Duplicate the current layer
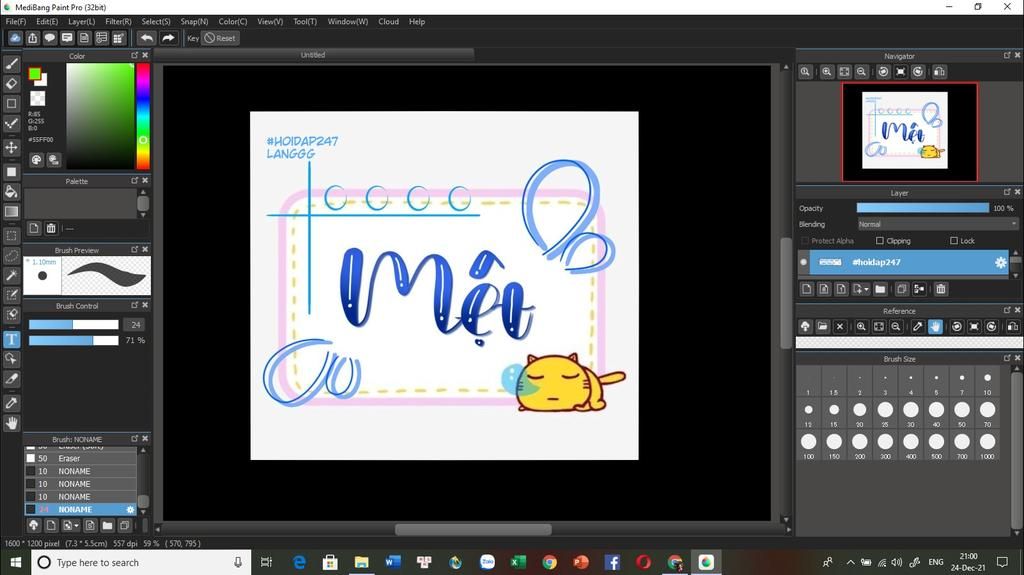Image resolution: width=1024 pixels, height=575 pixels. [902, 289]
